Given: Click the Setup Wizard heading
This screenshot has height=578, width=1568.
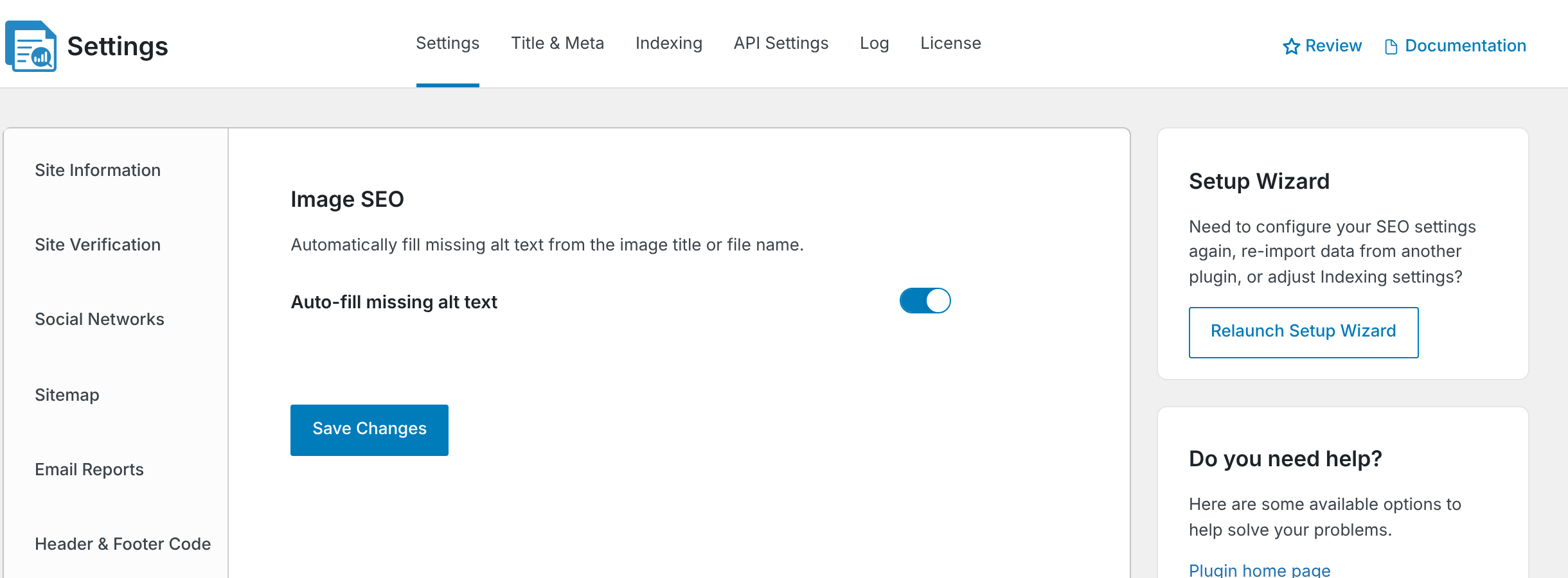Looking at the screenshot, I should (1259, 182).
